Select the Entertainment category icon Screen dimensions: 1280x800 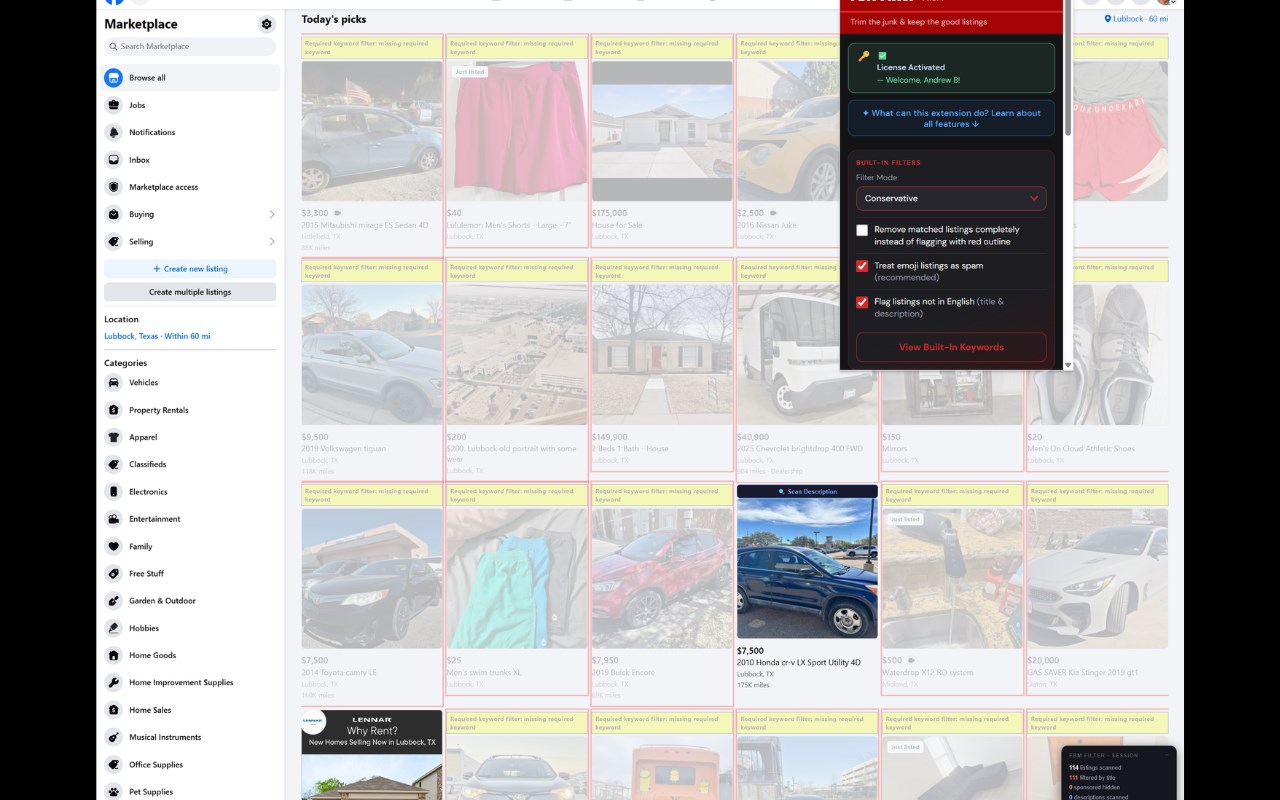tap(114, 519)
